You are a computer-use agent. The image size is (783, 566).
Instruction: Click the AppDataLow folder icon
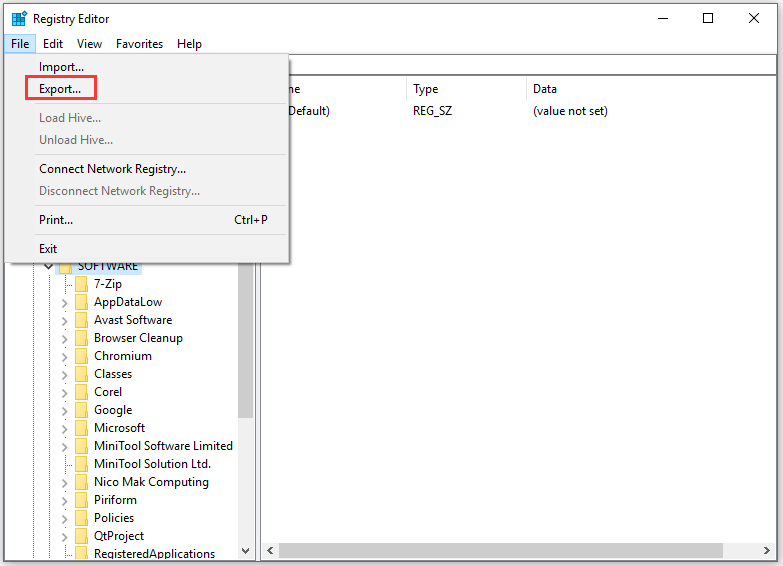tap(81, 302)
